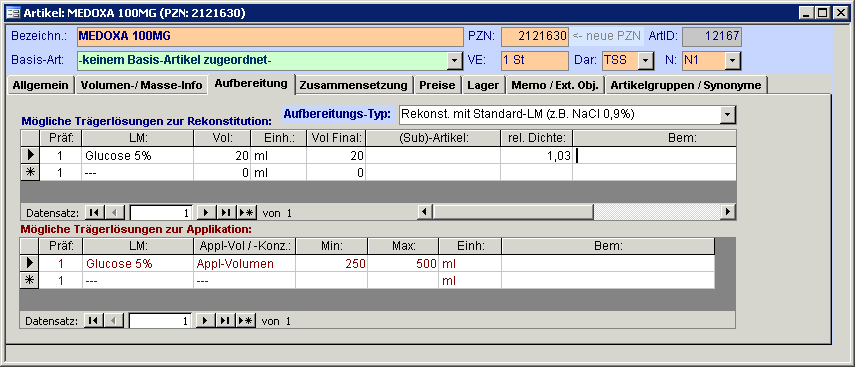Viewport: 855px width, 367px height.
Task: Select current-row marker of Rekonstitution Glucose row
Action: tap(29, 155)
